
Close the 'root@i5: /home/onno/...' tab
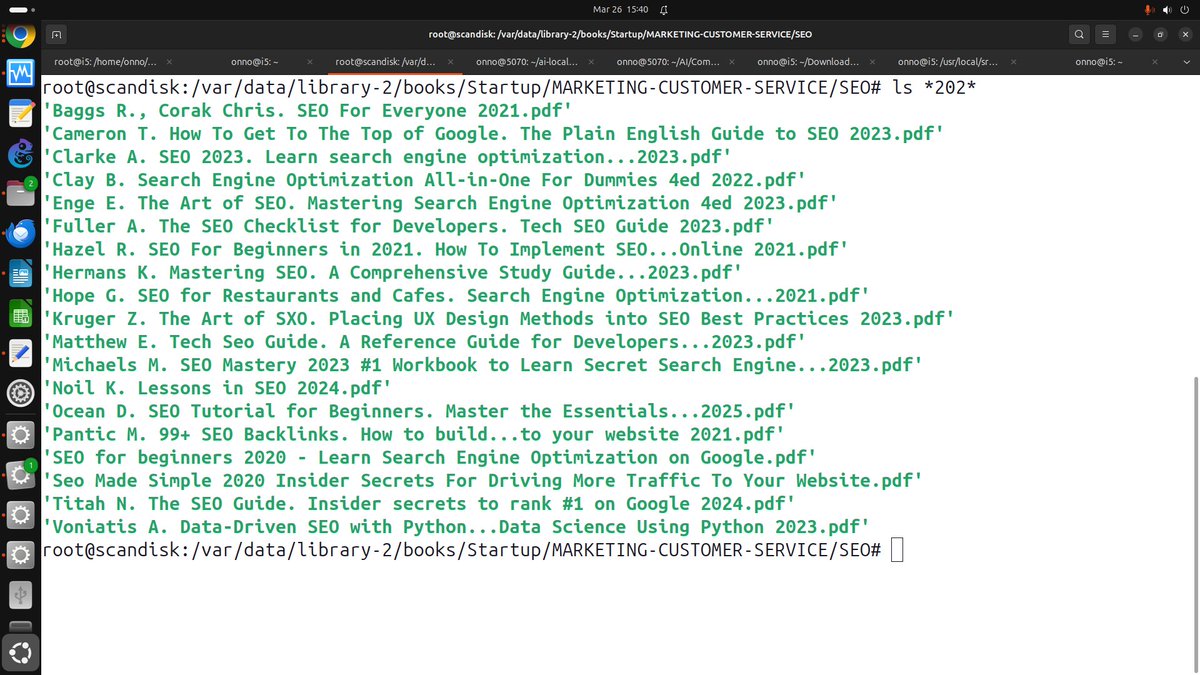tap(169, 61)
